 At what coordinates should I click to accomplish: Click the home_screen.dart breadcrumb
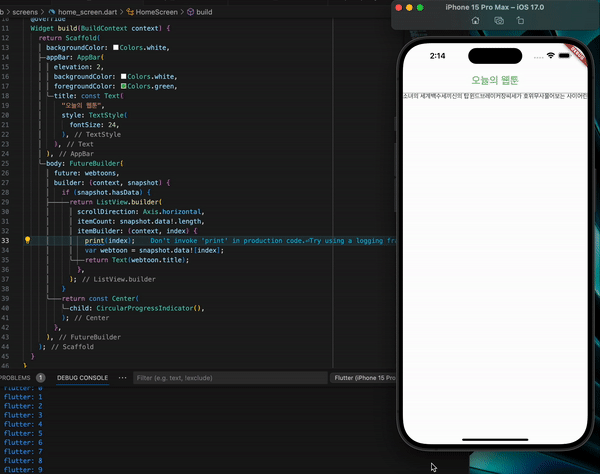click(87, 12)
